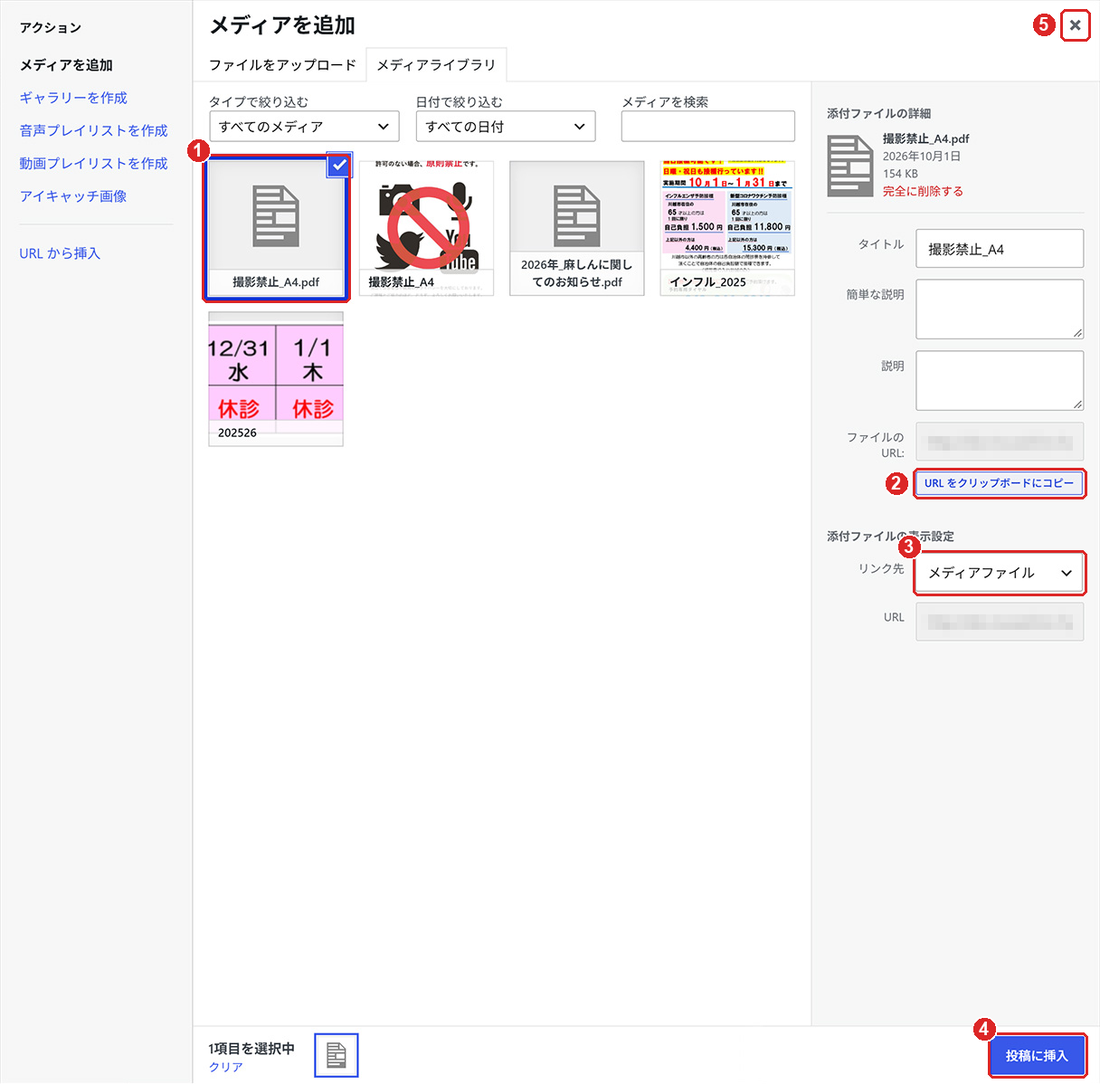The height and width of the screenshot is (1084, 1100).
Task: Open the リンク先 メディアファイル dropdown
Action: [999, 573]
